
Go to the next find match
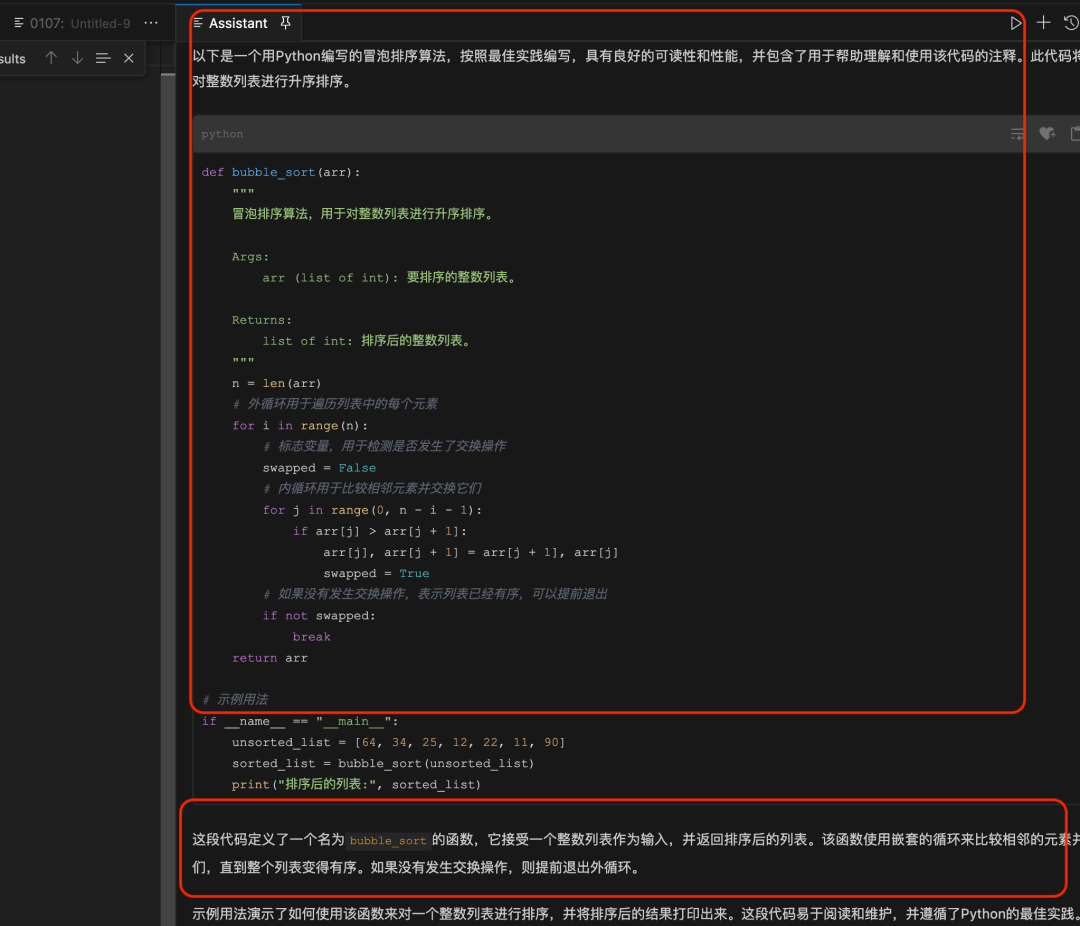77,58
